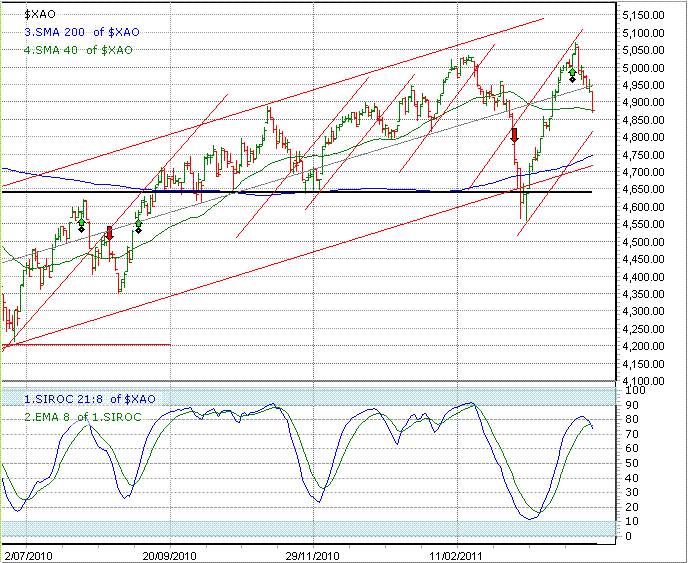
Task: Click the 4,500.00 price axis label
Action: pos(643,242)
